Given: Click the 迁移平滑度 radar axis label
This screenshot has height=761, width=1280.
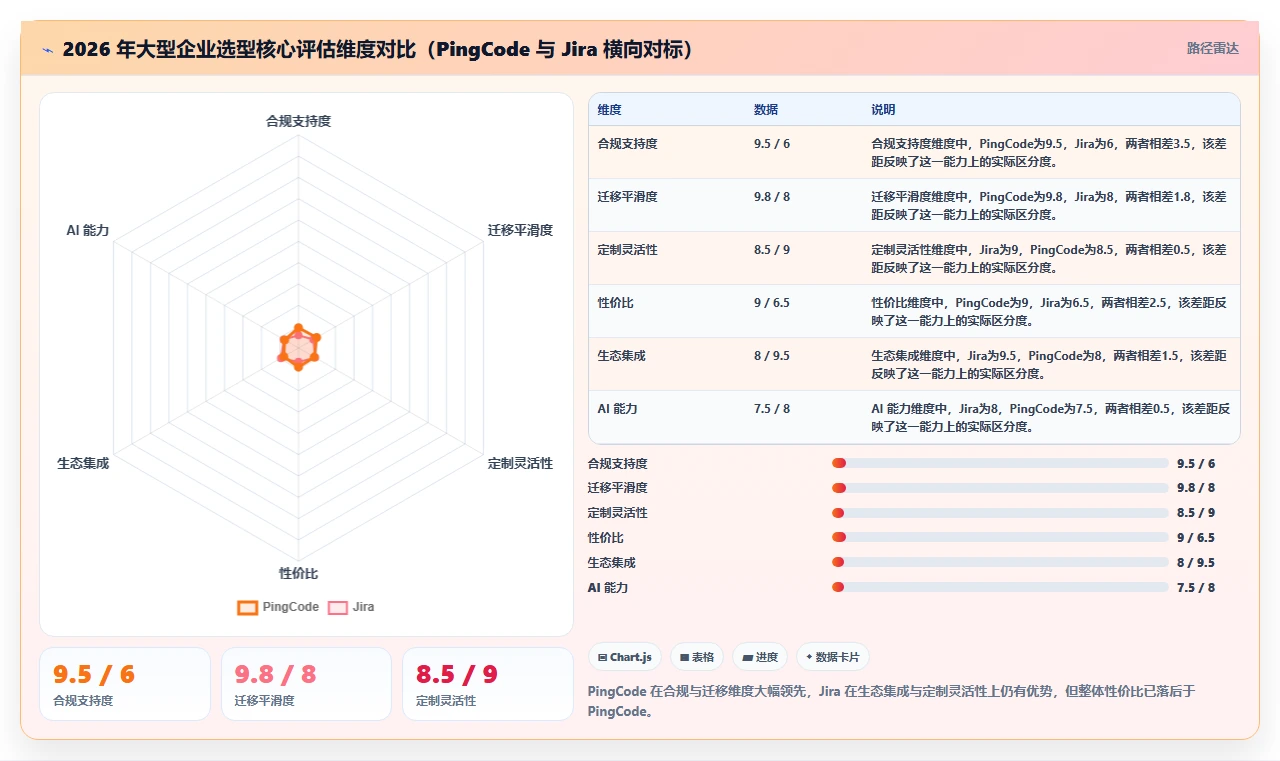Looking at the screenshot, I should pyautogui.click(x=520, y=230).
